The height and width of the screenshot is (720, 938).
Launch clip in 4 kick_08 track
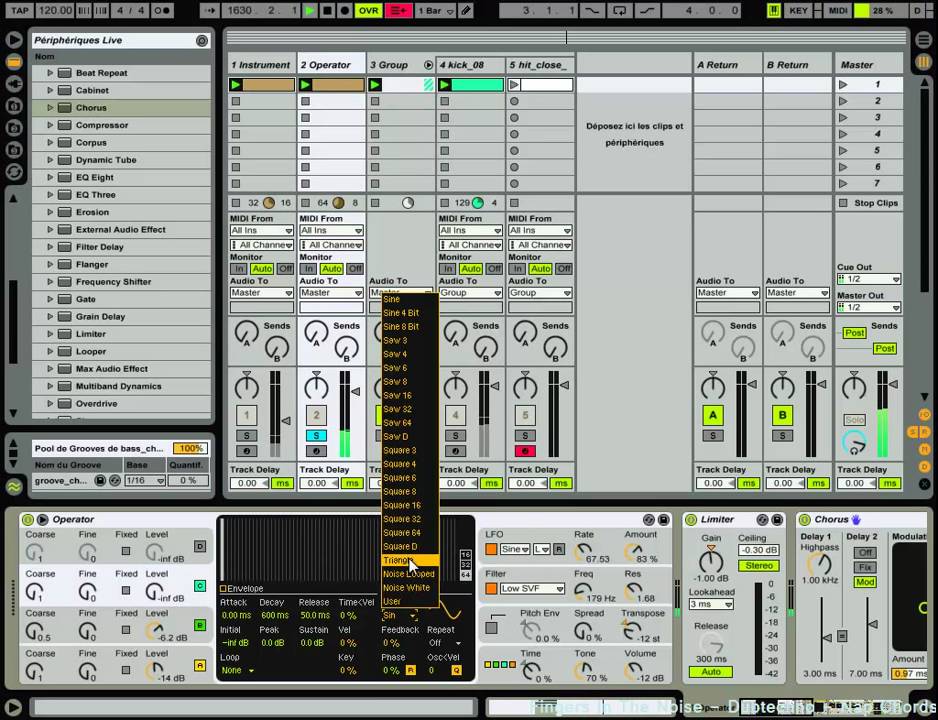pyautogui.click(x=444, y=85)
